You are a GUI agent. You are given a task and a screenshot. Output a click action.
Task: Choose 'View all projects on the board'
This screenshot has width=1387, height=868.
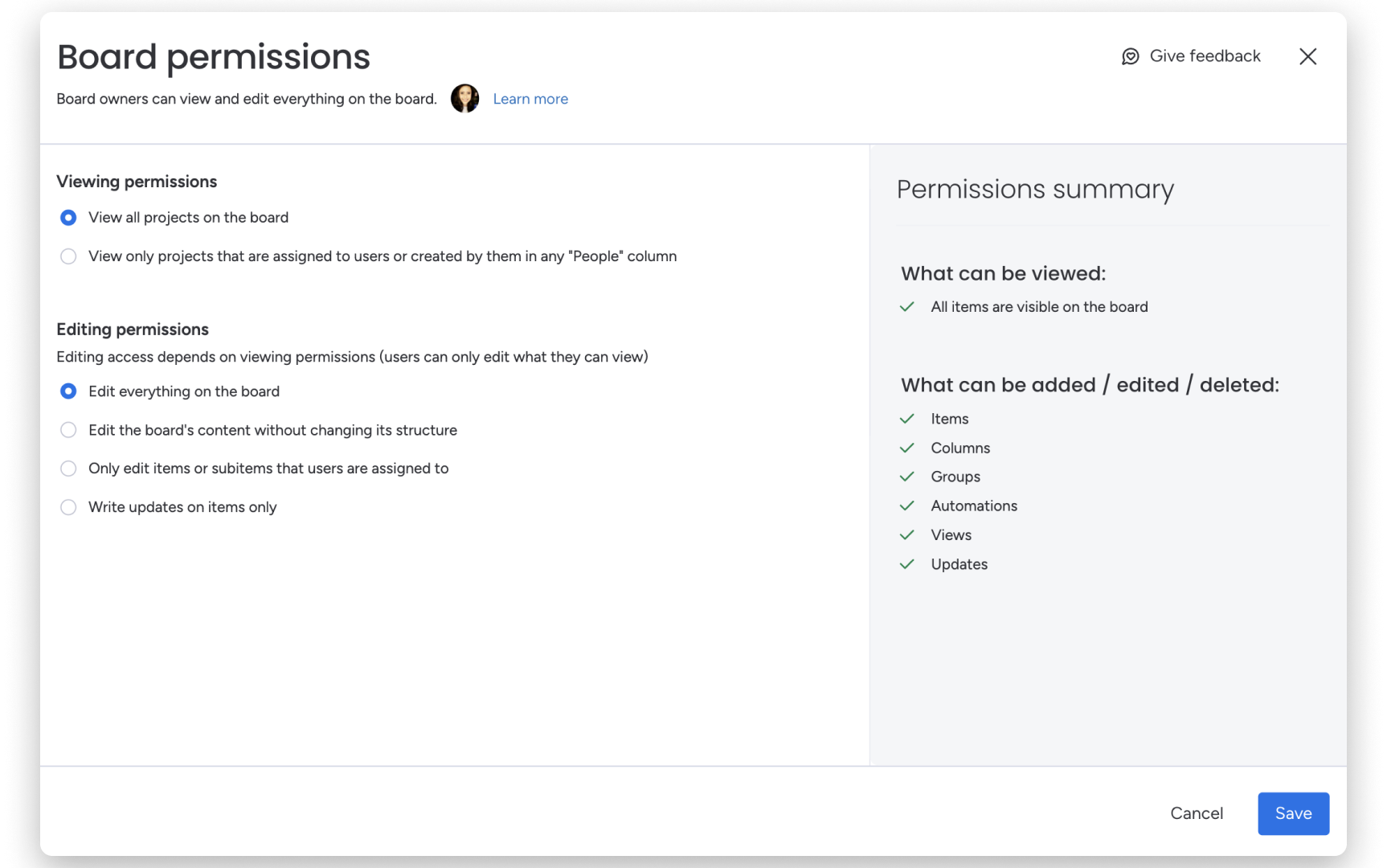[68, 217]
